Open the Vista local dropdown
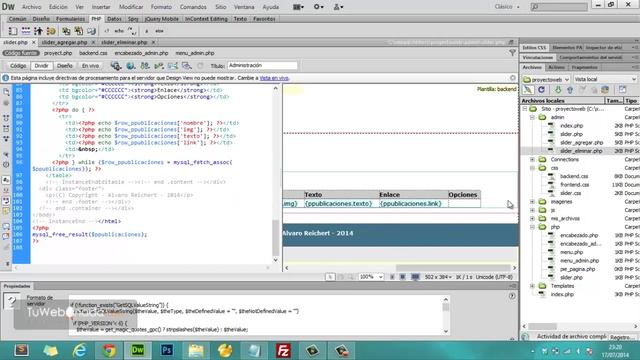Viewport: 640px width, 360px height. [x=605, y=79]
